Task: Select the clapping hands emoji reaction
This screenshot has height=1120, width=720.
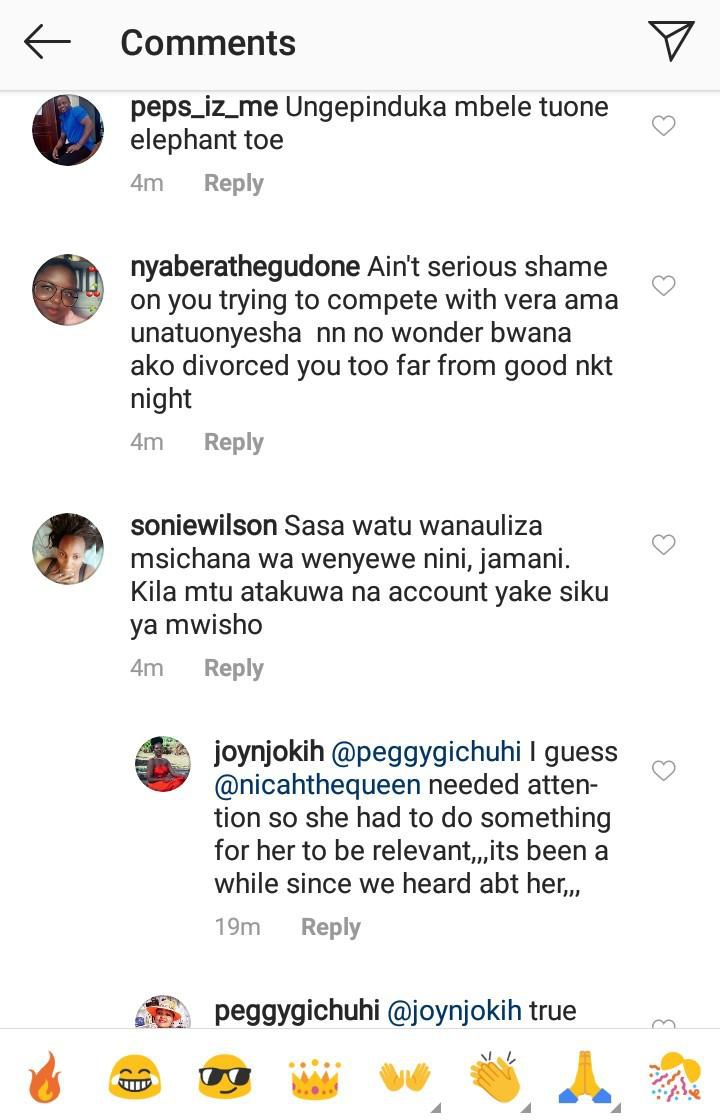Action: click(x=497, y=1078)
